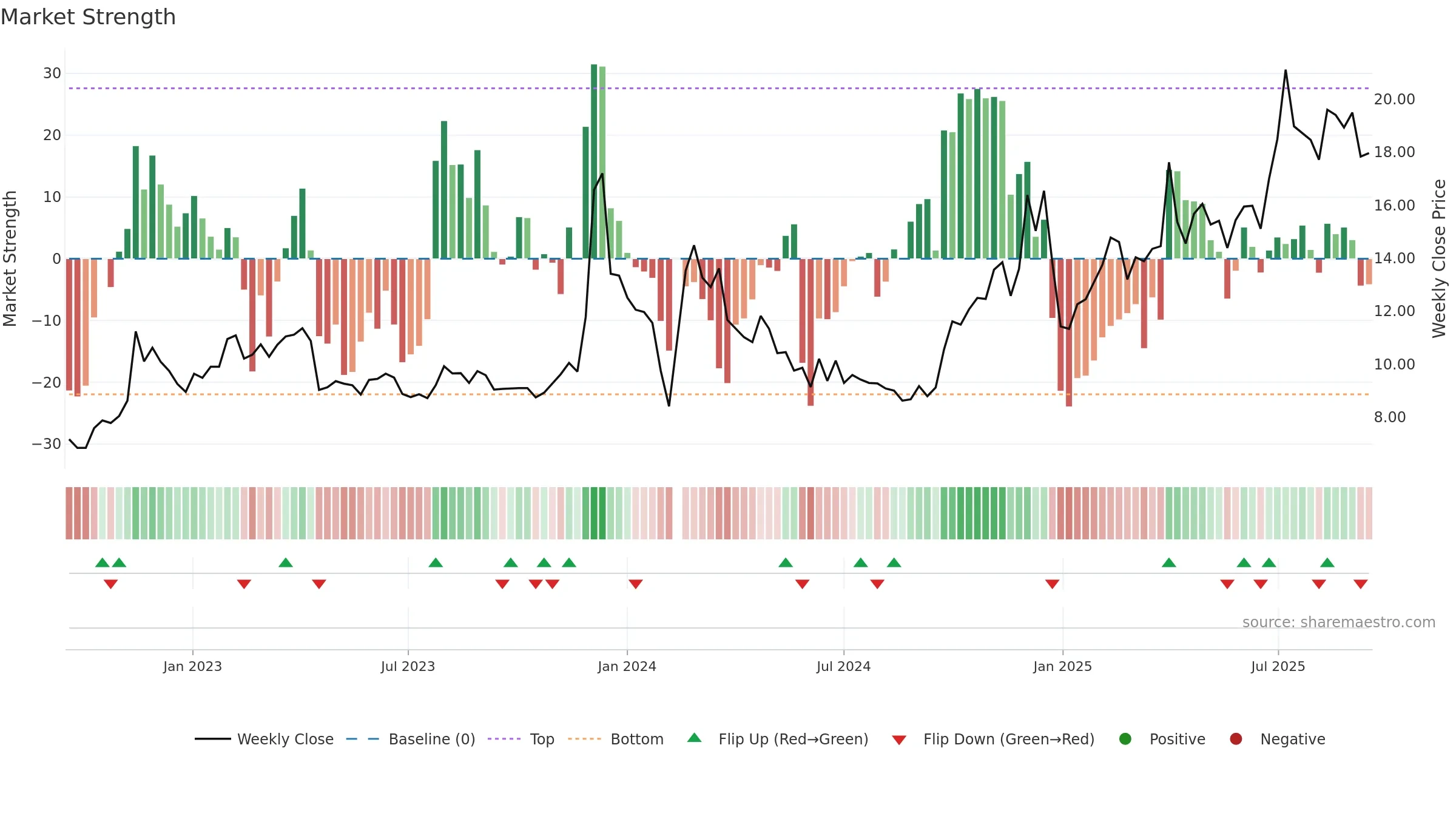Click the source: sharemaestro.com text
The height and width of the screenshot is (819, 1456).
[1339, 622]
